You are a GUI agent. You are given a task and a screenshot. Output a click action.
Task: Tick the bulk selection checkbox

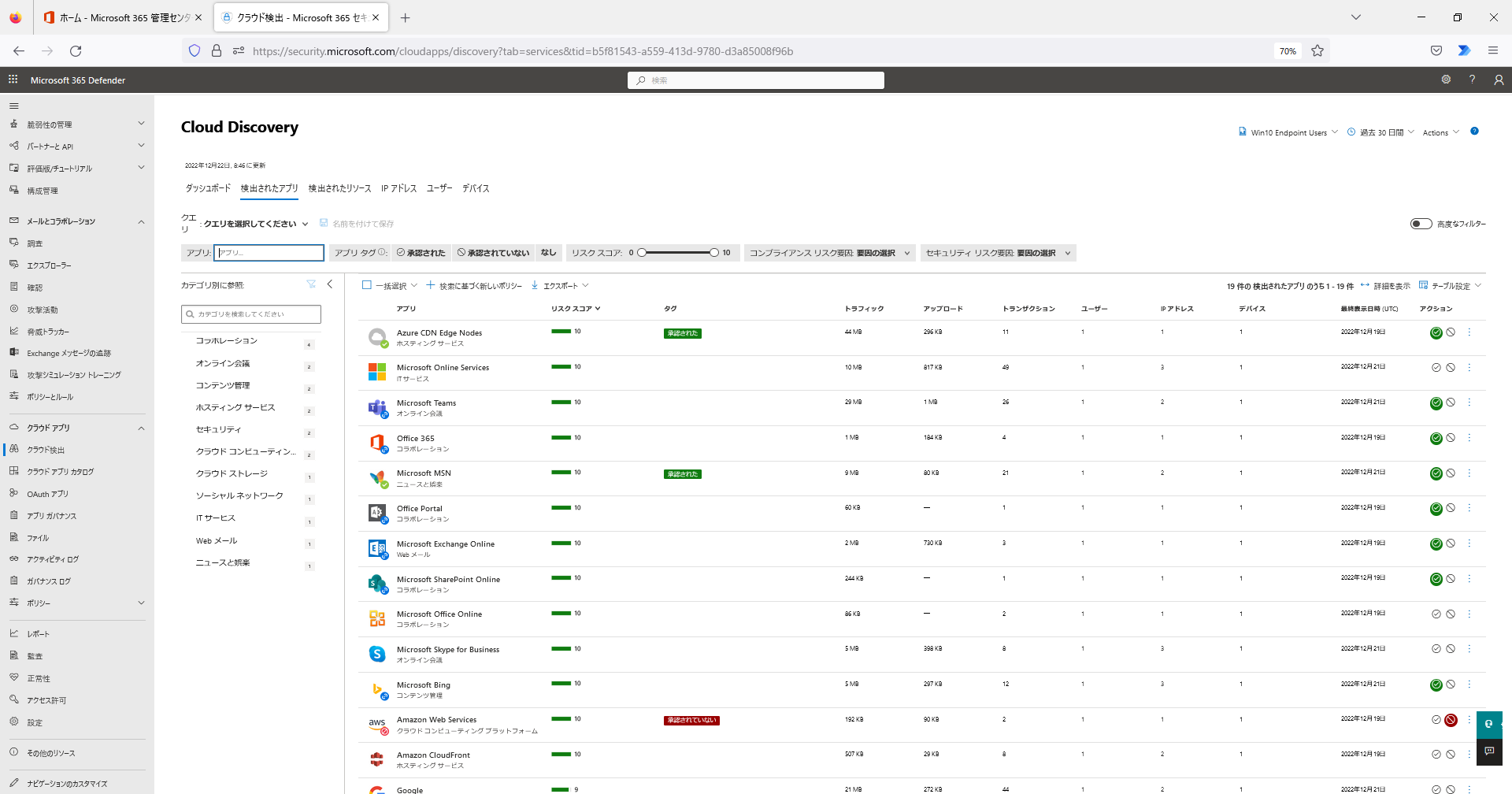(x=366, y=285)
